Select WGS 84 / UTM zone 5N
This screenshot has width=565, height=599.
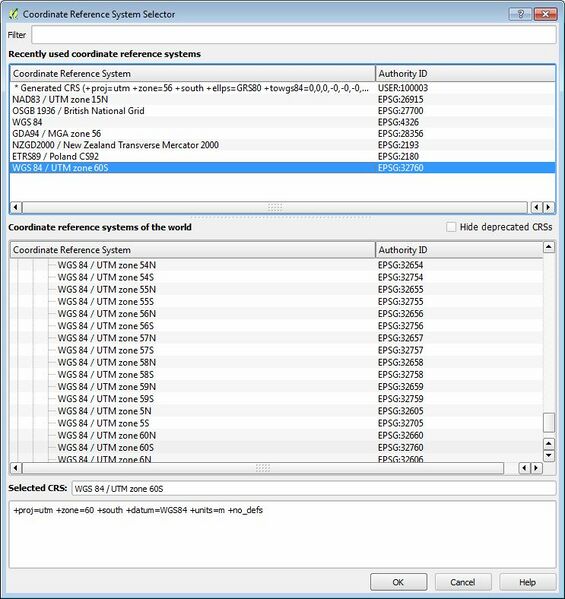tap(104, 411)
